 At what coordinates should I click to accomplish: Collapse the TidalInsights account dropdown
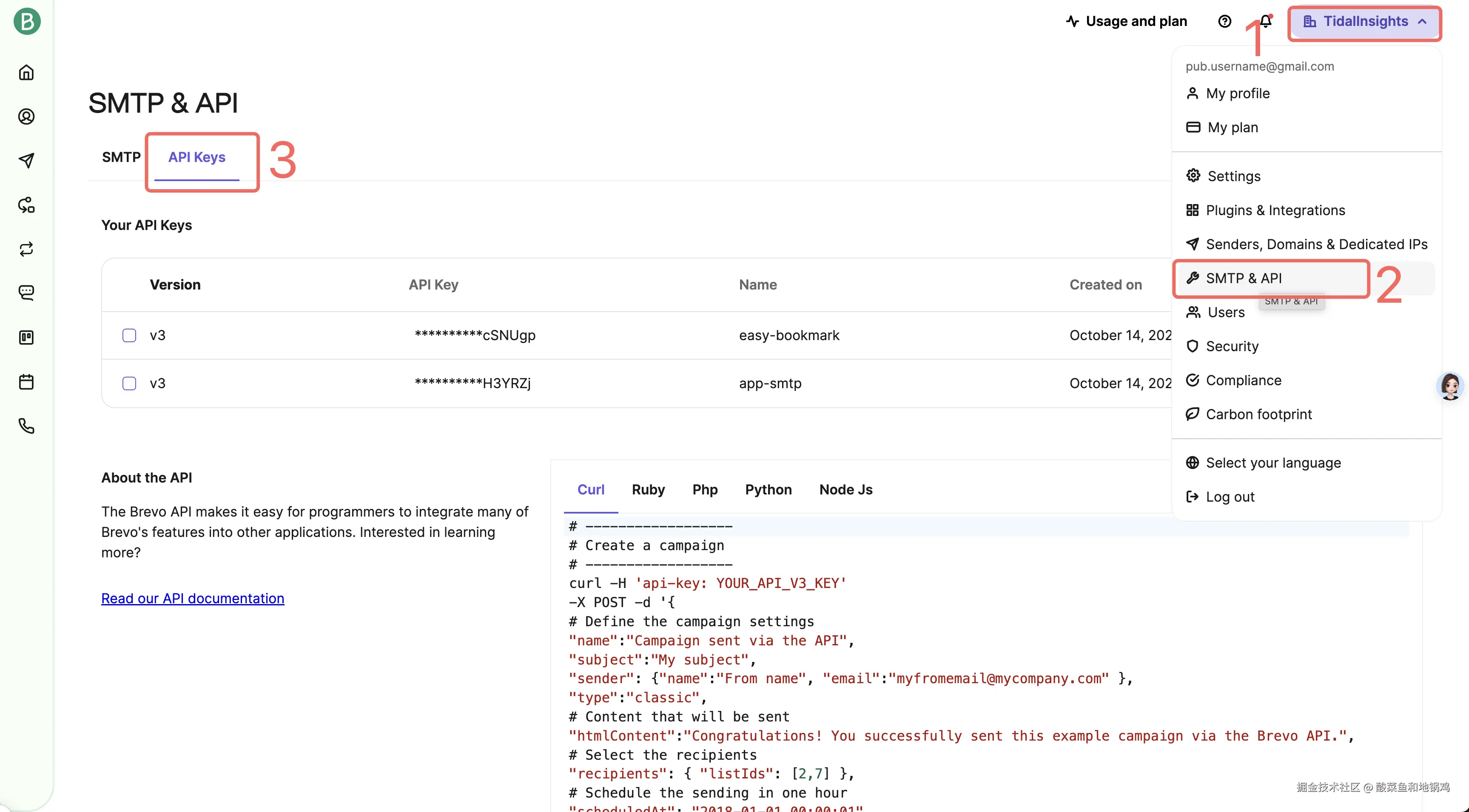tap(1365, 22)
